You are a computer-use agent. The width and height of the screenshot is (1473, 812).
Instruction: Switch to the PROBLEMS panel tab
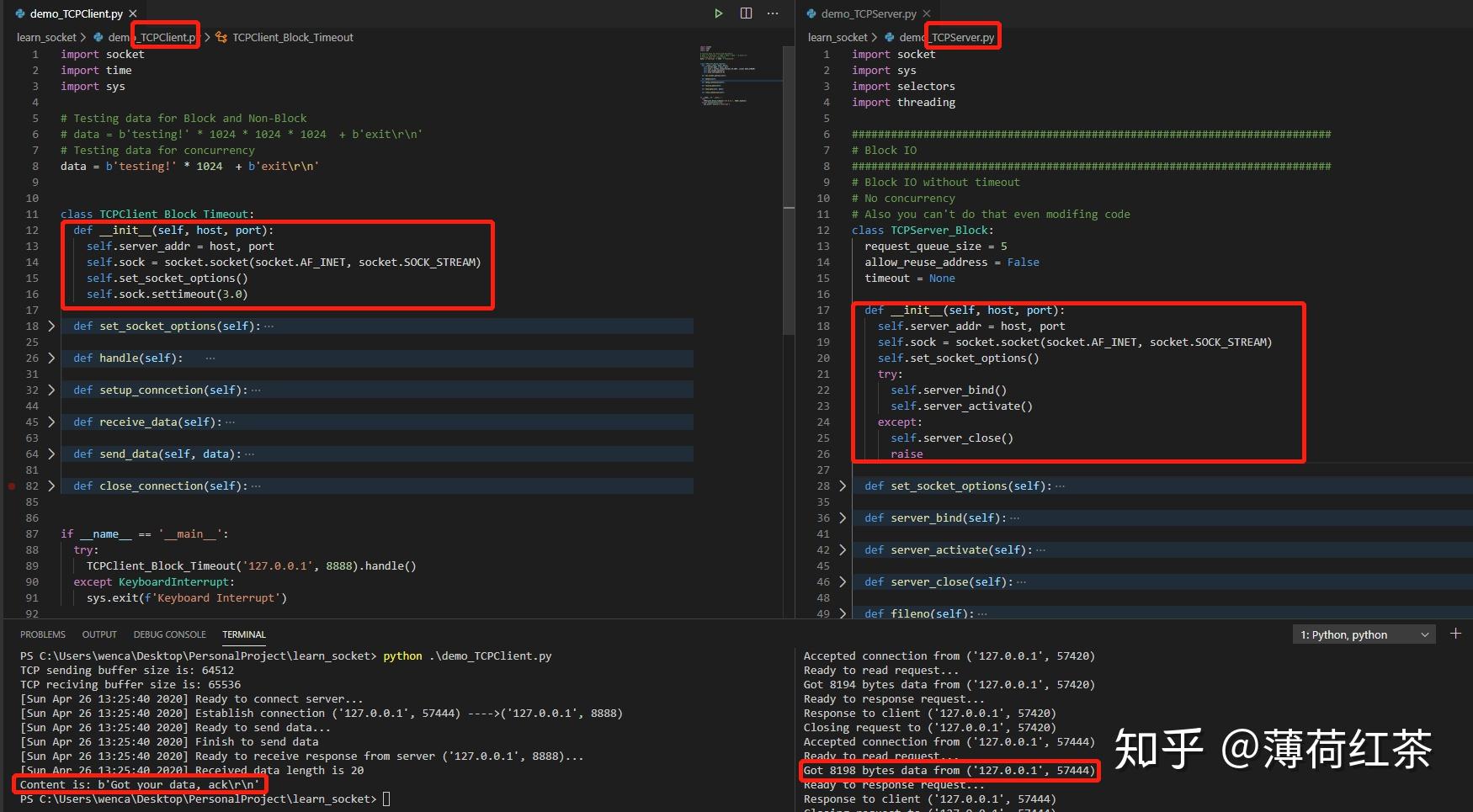click(x=43, y=634)
